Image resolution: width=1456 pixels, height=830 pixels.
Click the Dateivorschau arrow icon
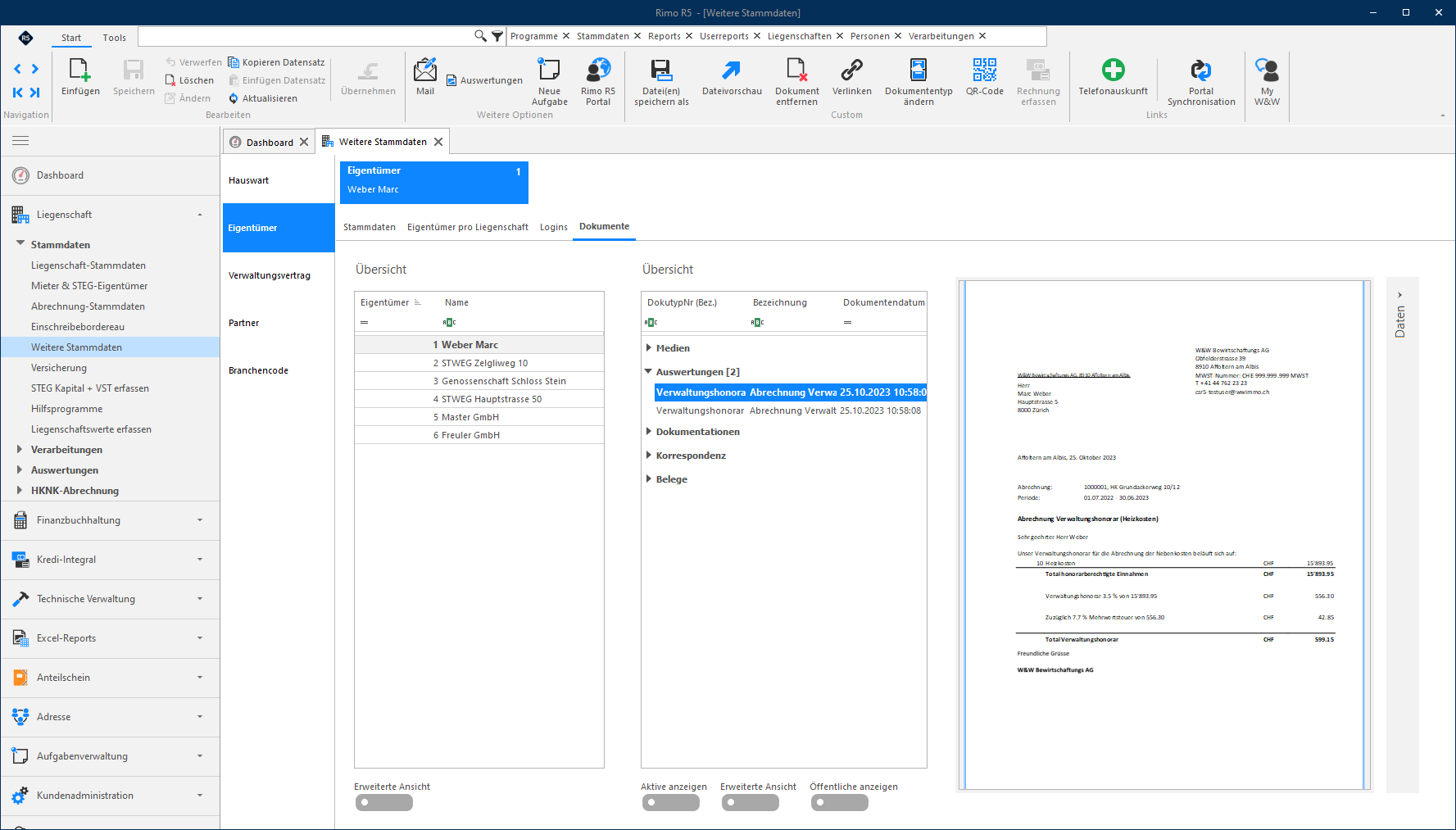pos(731,70)
